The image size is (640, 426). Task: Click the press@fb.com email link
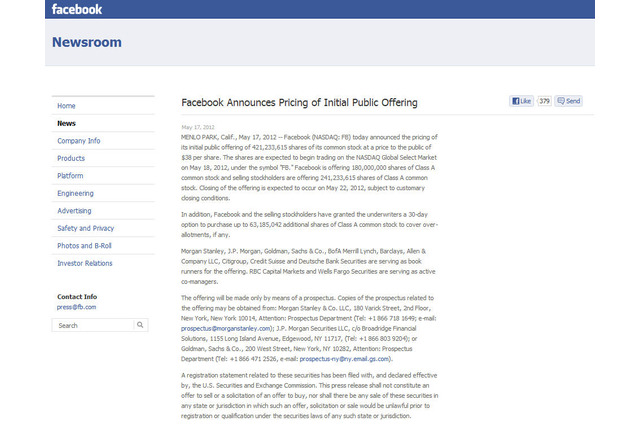point(77,307)
